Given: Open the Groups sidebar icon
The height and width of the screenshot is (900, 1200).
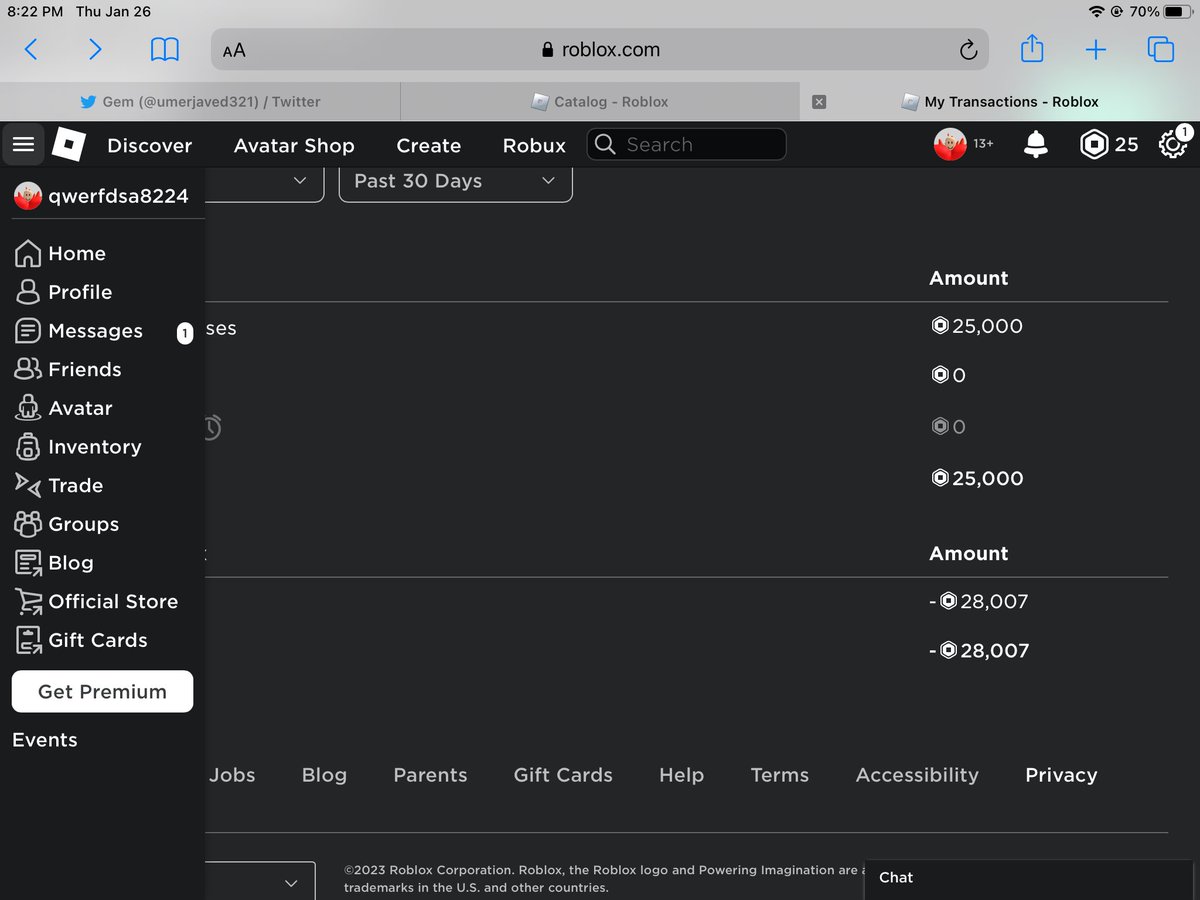Looking at the screenshot, I should tap(28, 524).
